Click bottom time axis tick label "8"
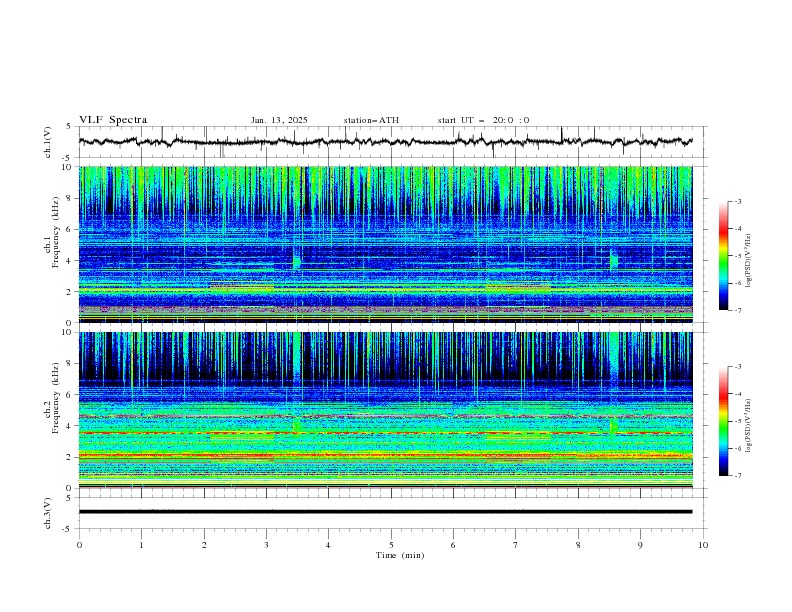This screenshot has width=792, height=612. coord(578,545)
